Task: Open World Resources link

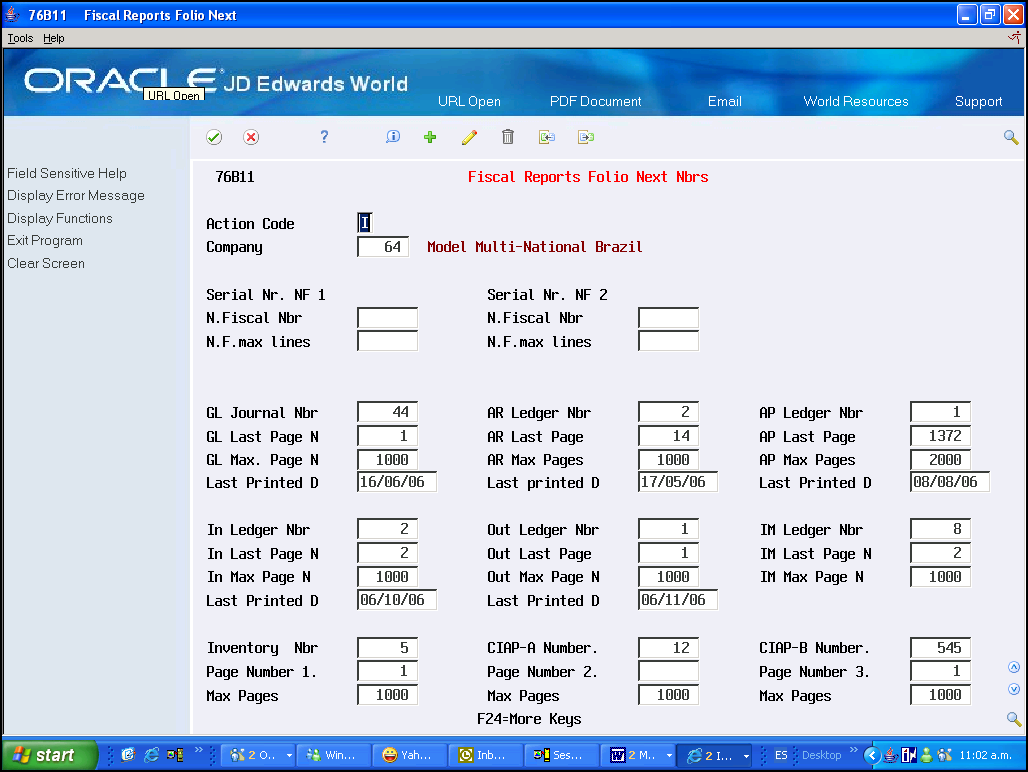Action: click(x=856, y=102)
